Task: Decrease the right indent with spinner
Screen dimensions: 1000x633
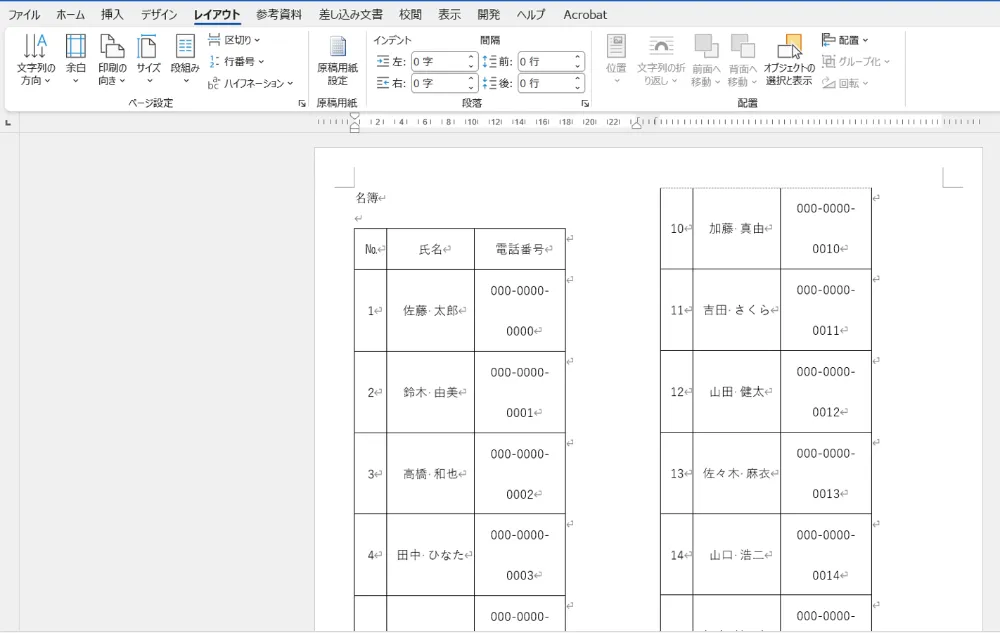Action: (471, 87)
